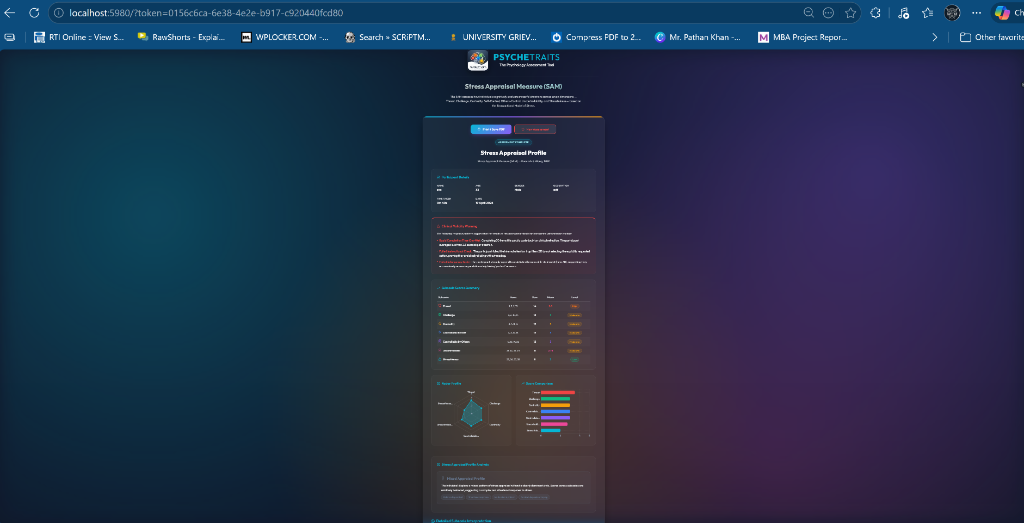Screen dimensions: 1024x523
Task: Click the Subscale Scores Summary header
Action: (458, 287)
